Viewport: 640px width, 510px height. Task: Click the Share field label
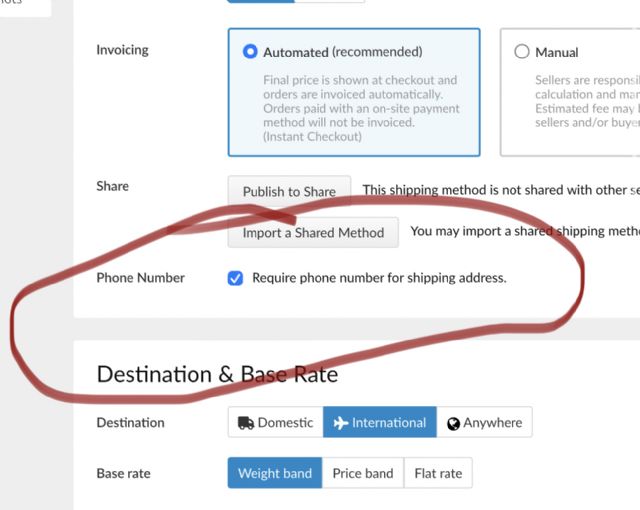112,186
